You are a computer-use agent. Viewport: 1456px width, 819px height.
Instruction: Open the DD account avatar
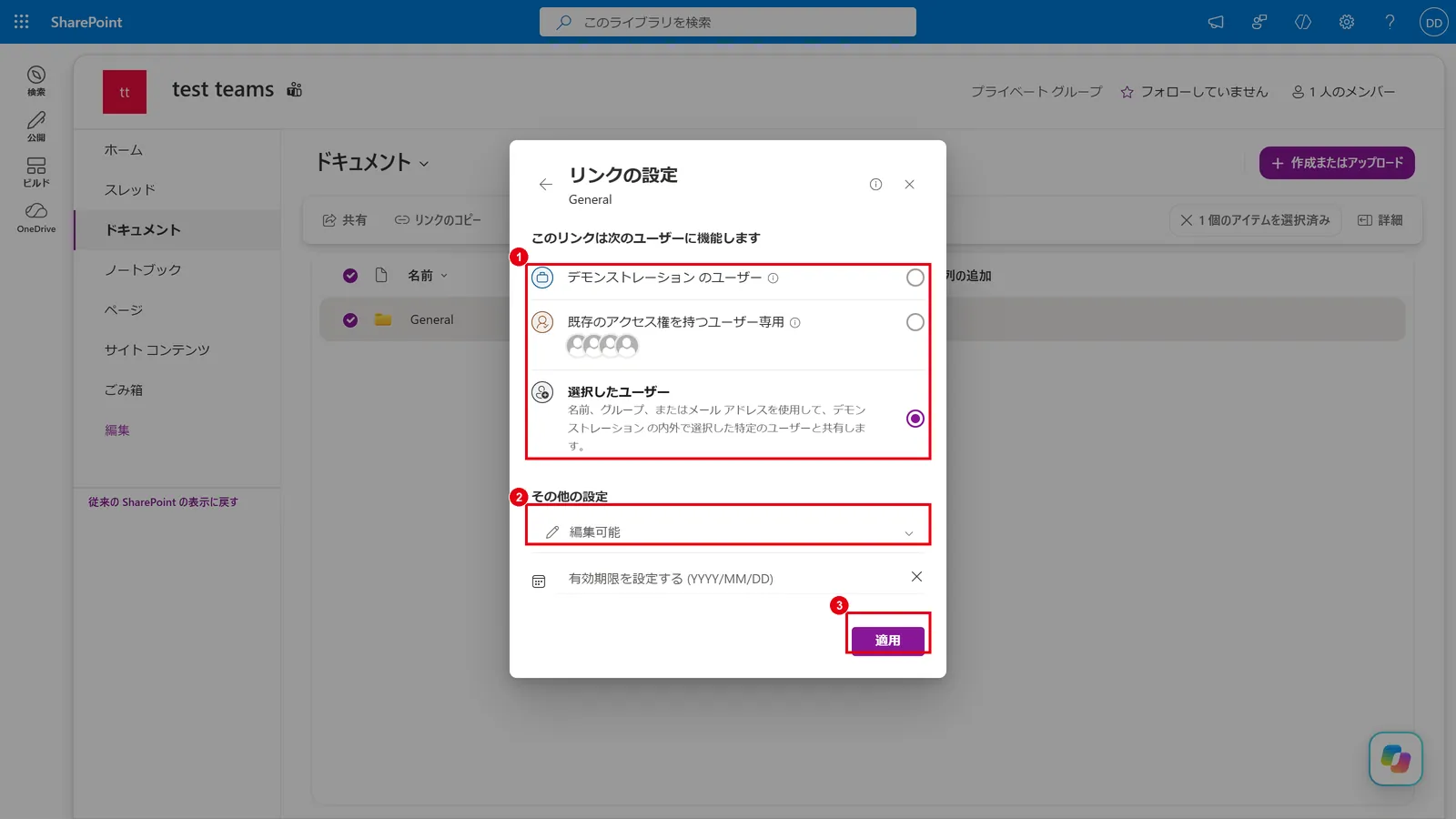coord(1434,22)
